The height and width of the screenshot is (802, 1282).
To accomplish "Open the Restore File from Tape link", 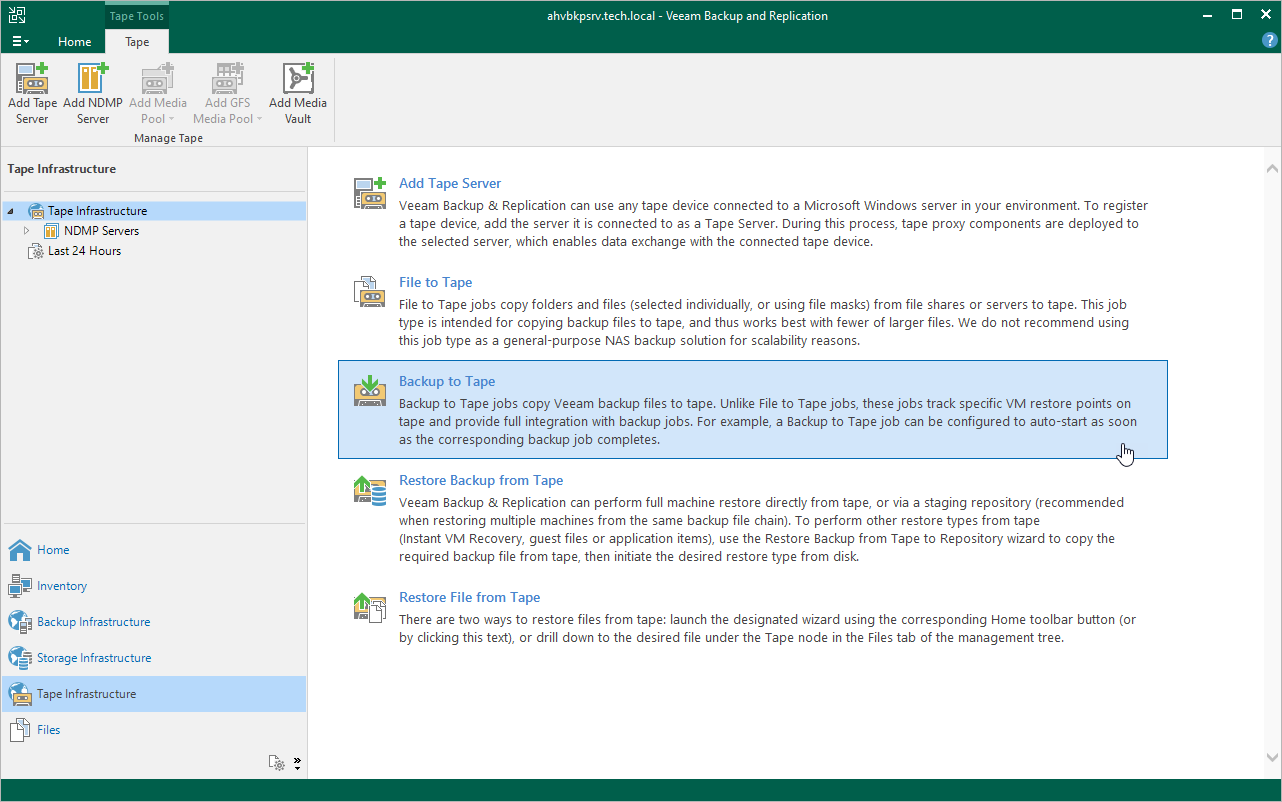I will (469, 598).
